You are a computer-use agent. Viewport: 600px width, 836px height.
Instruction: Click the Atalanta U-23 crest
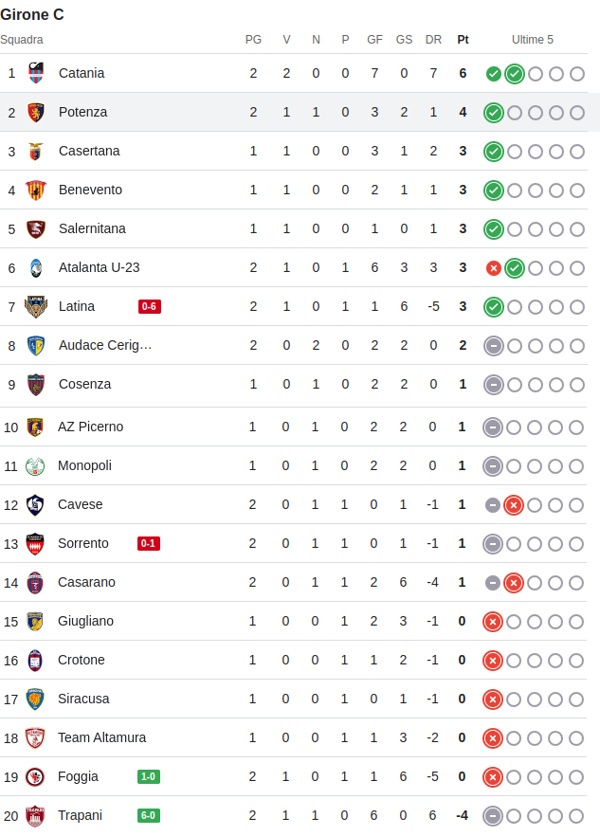tap(35, 268)
